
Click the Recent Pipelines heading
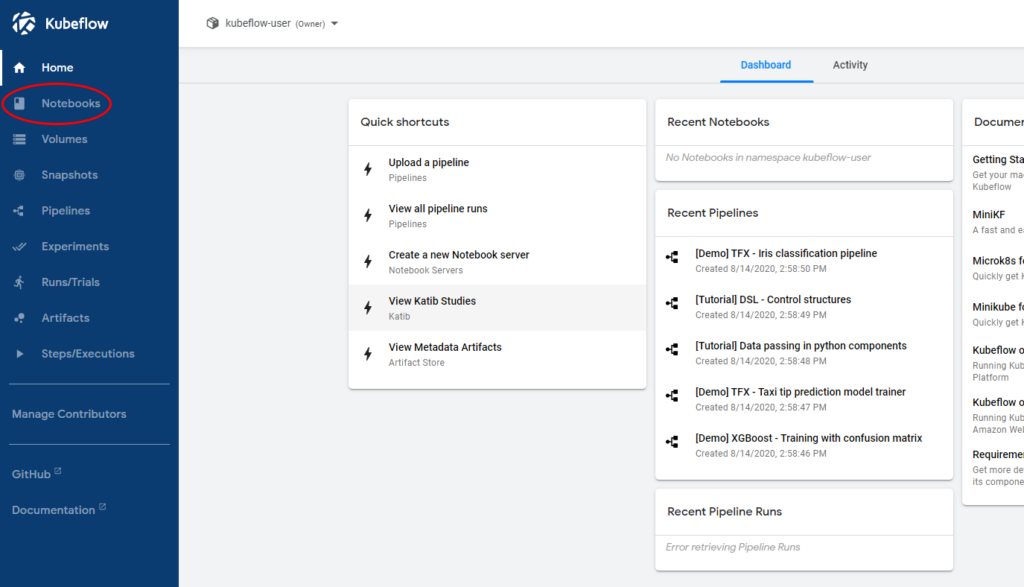tap(712, 213)
